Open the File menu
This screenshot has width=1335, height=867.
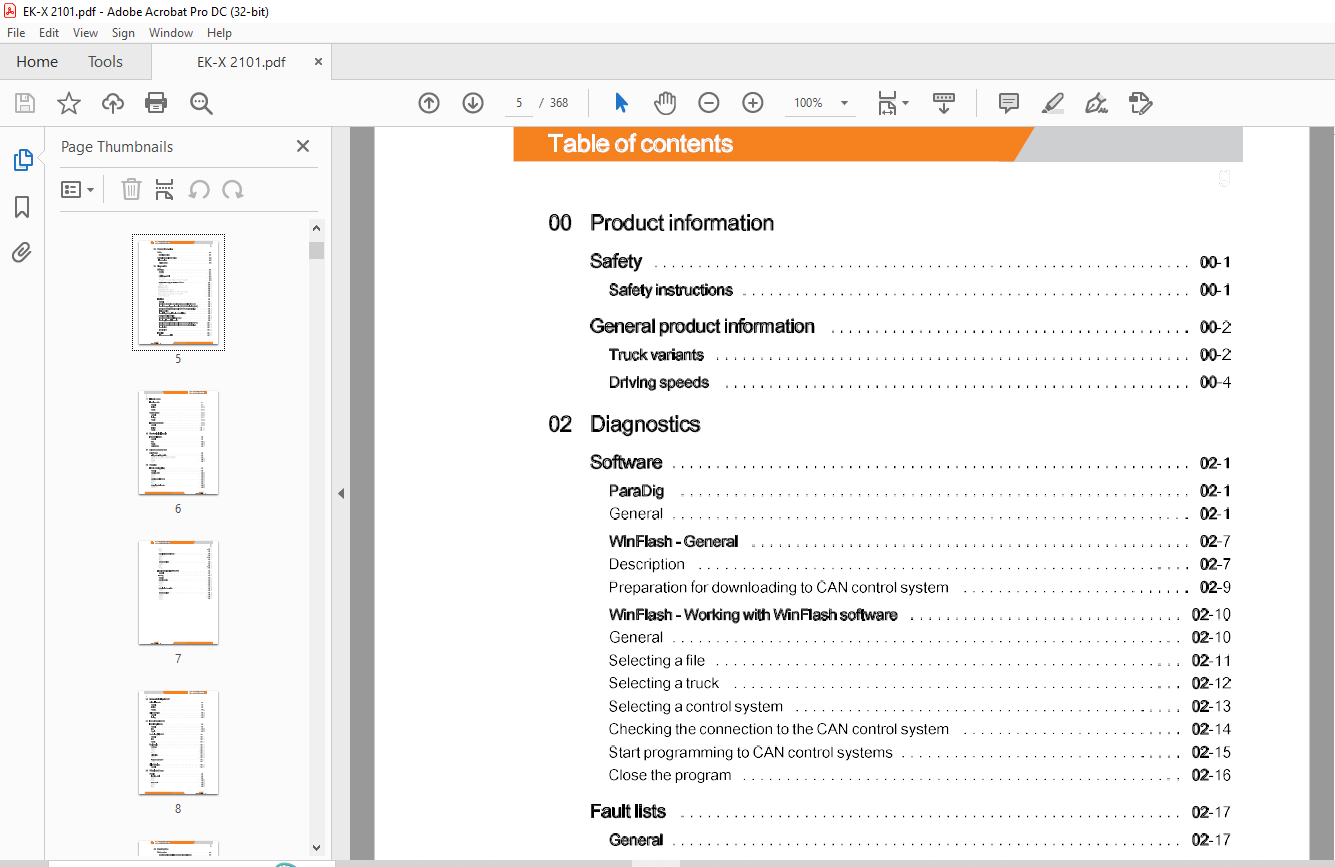tap(16, 33)
